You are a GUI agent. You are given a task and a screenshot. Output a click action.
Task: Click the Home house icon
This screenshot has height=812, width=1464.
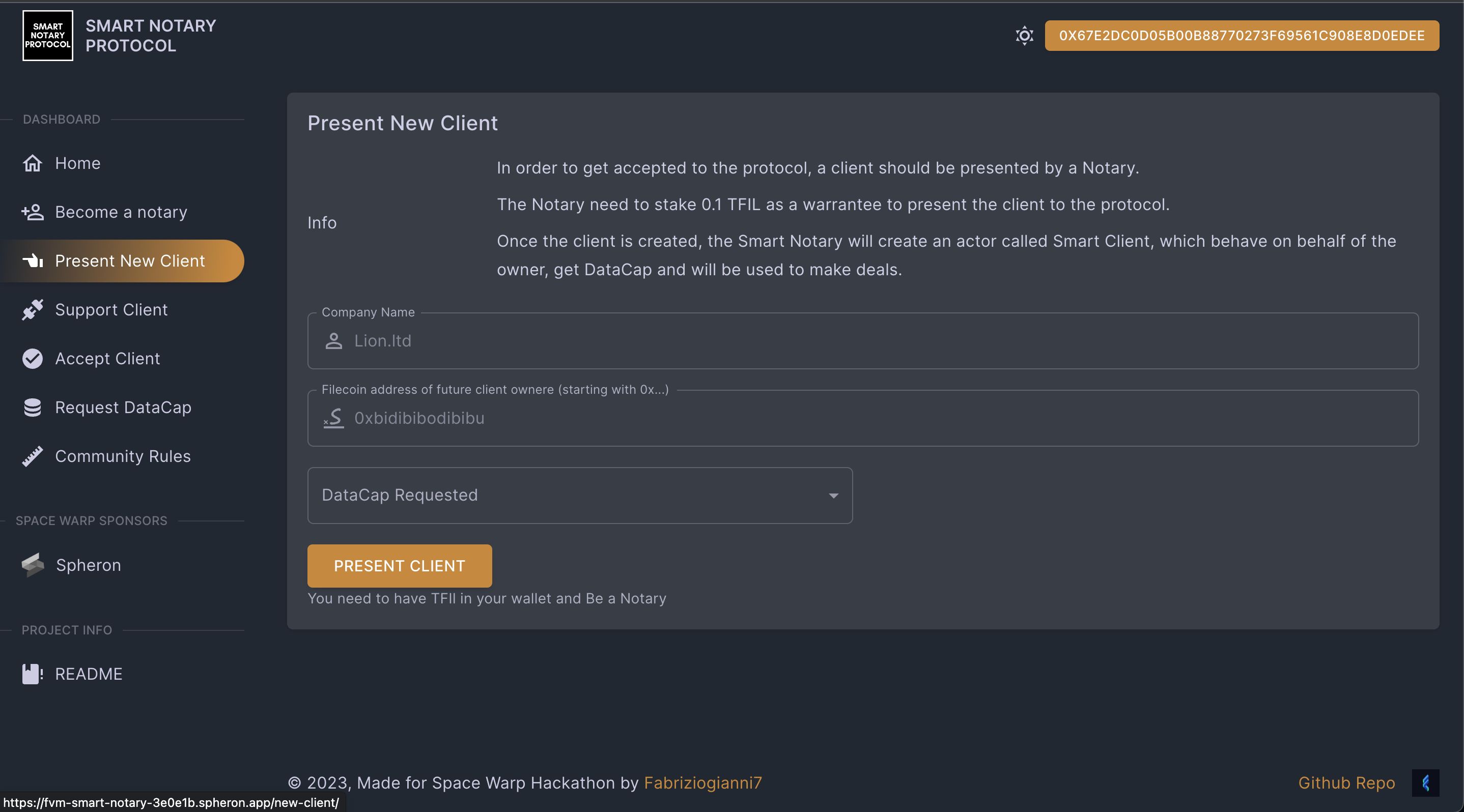pos(33,163)
